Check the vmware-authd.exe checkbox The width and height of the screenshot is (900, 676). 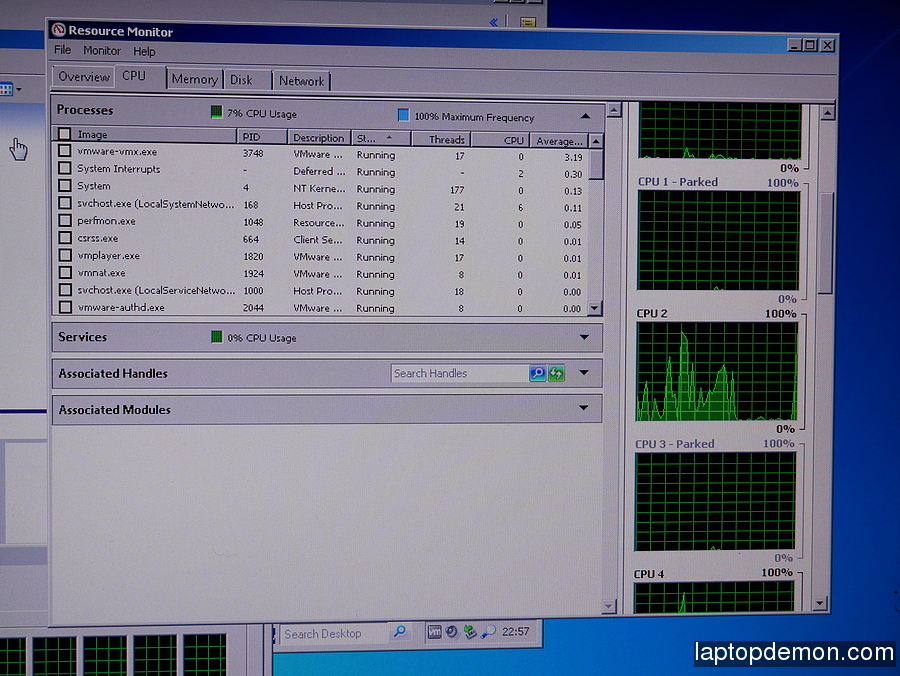65,307
